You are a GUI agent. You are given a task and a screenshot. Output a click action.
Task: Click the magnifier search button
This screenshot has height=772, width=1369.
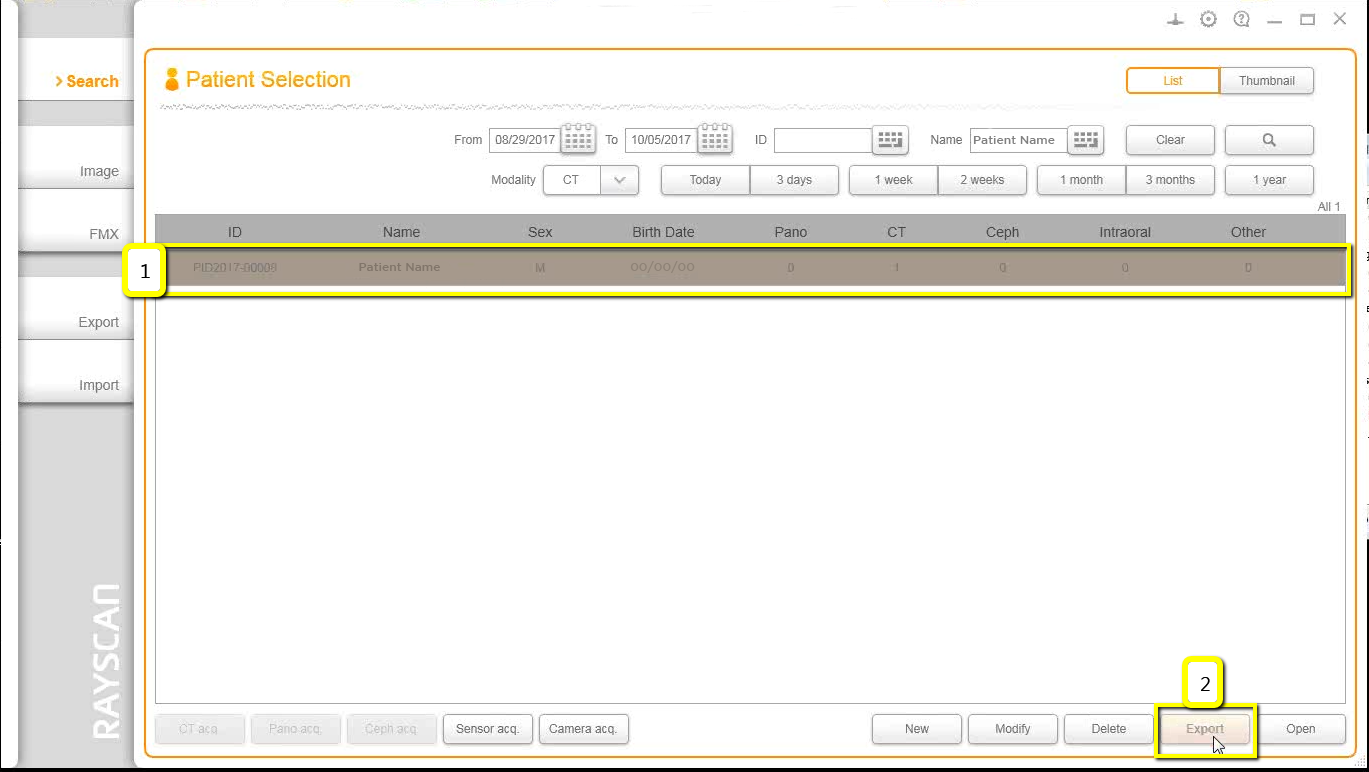[x=1269, y=140]
